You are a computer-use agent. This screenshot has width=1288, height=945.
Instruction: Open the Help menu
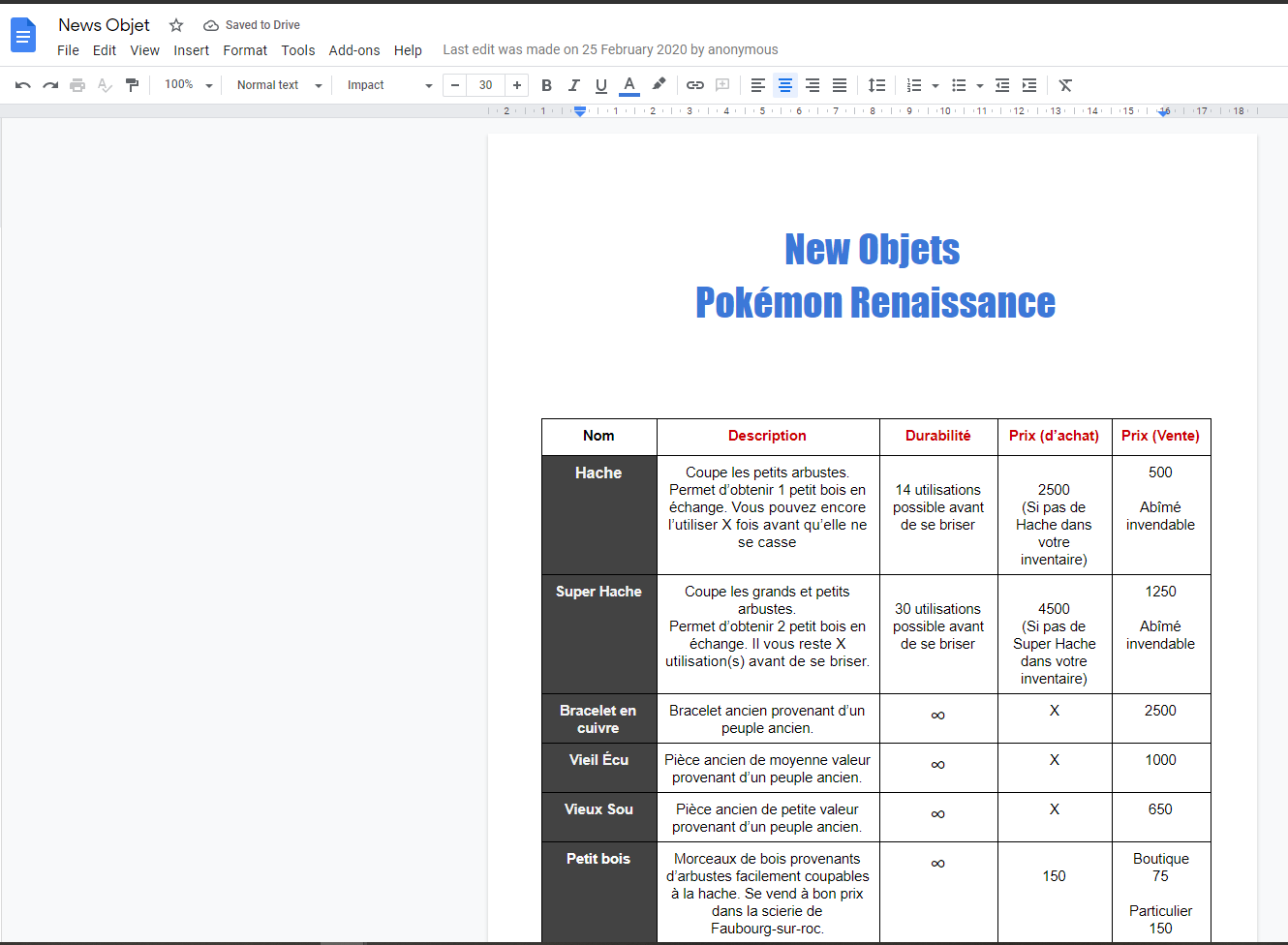pyautogui.click(x=408, y=50)
